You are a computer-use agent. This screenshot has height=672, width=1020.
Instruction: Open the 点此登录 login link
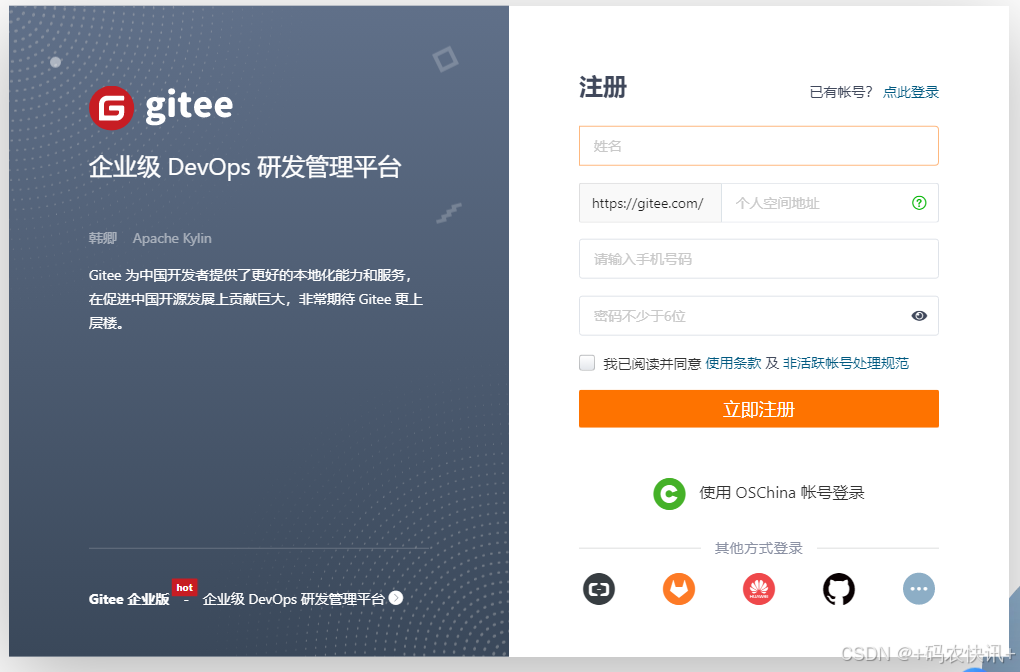[x=911, y=92]
